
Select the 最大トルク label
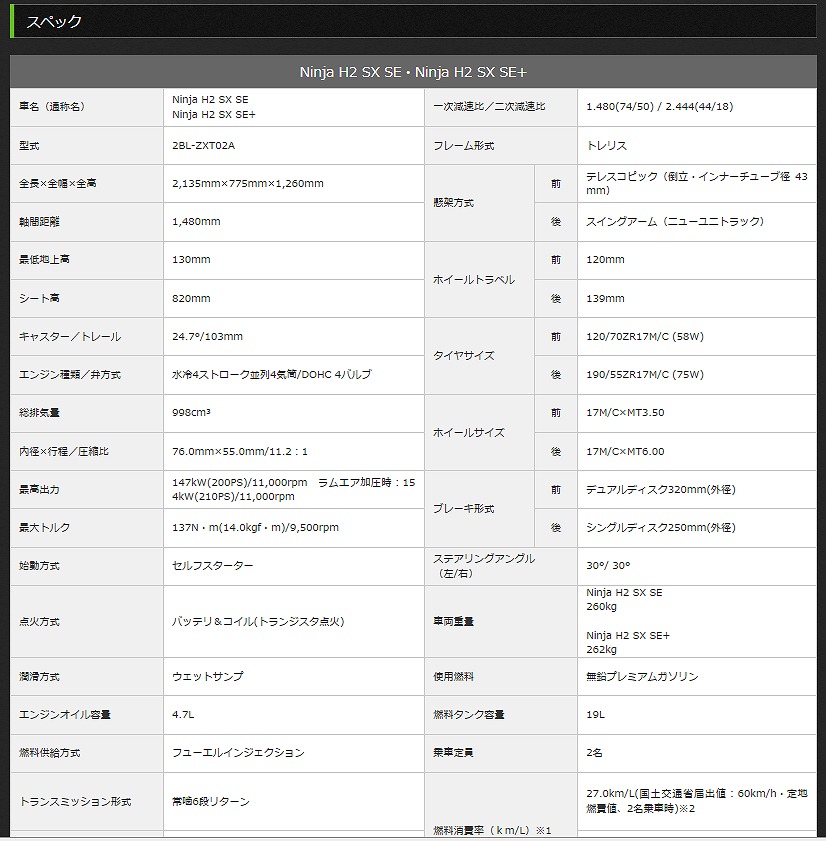(45, 528)
